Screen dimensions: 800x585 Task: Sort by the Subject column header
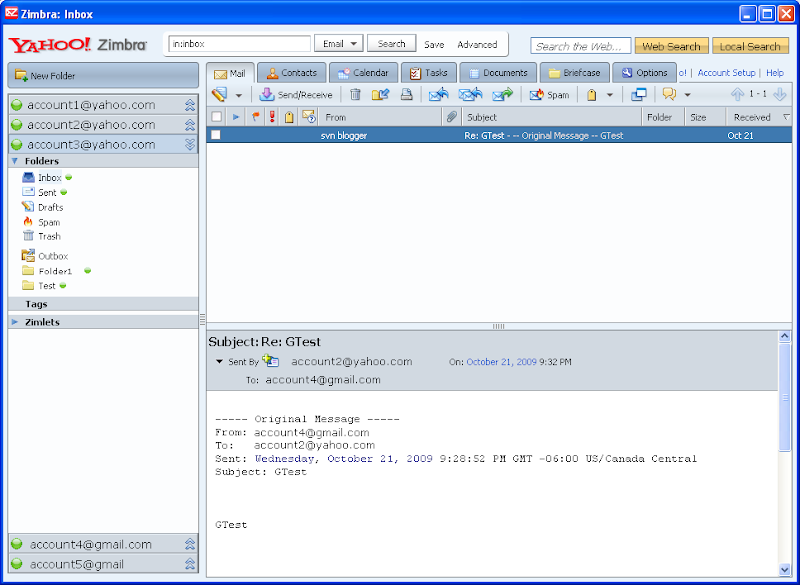click(x=552, y=117)
